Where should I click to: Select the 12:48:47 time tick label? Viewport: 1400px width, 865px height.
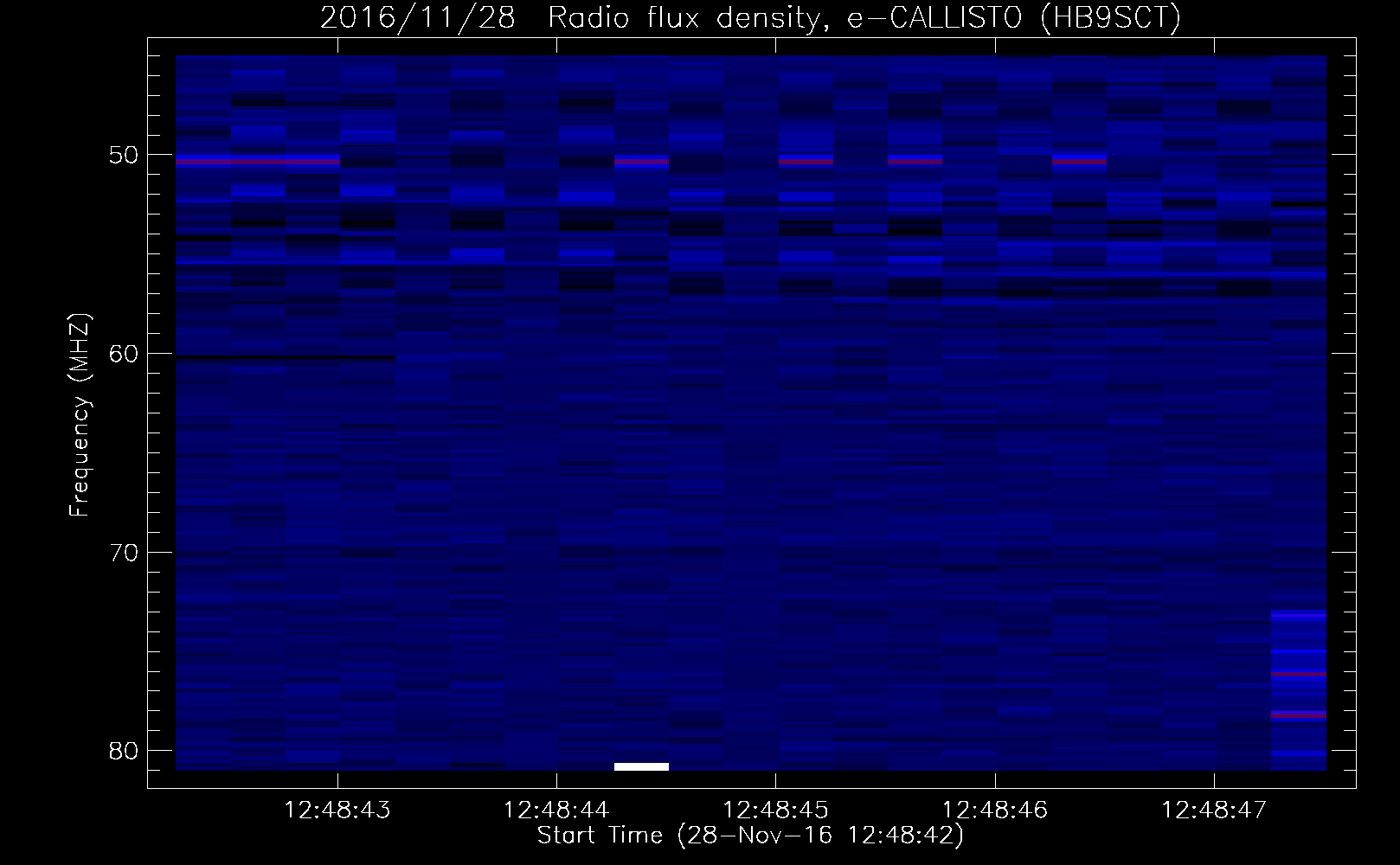coord(1214,811)
